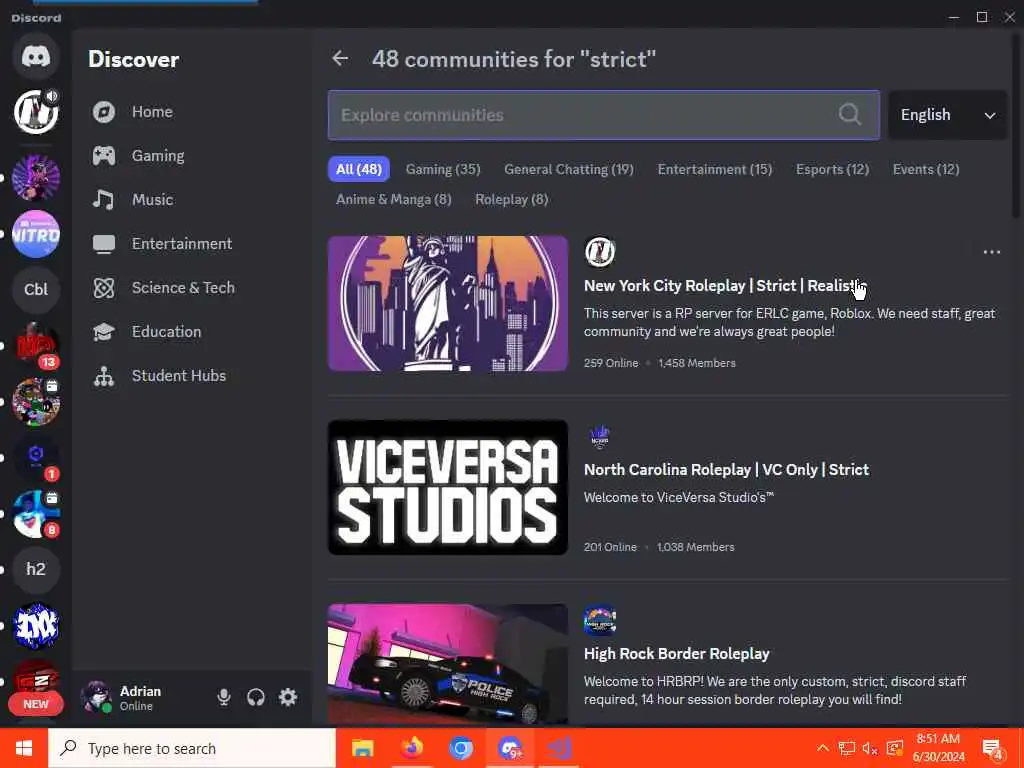
Task: Click the New York City Roleplay server avatar
Action: [600, 251]
